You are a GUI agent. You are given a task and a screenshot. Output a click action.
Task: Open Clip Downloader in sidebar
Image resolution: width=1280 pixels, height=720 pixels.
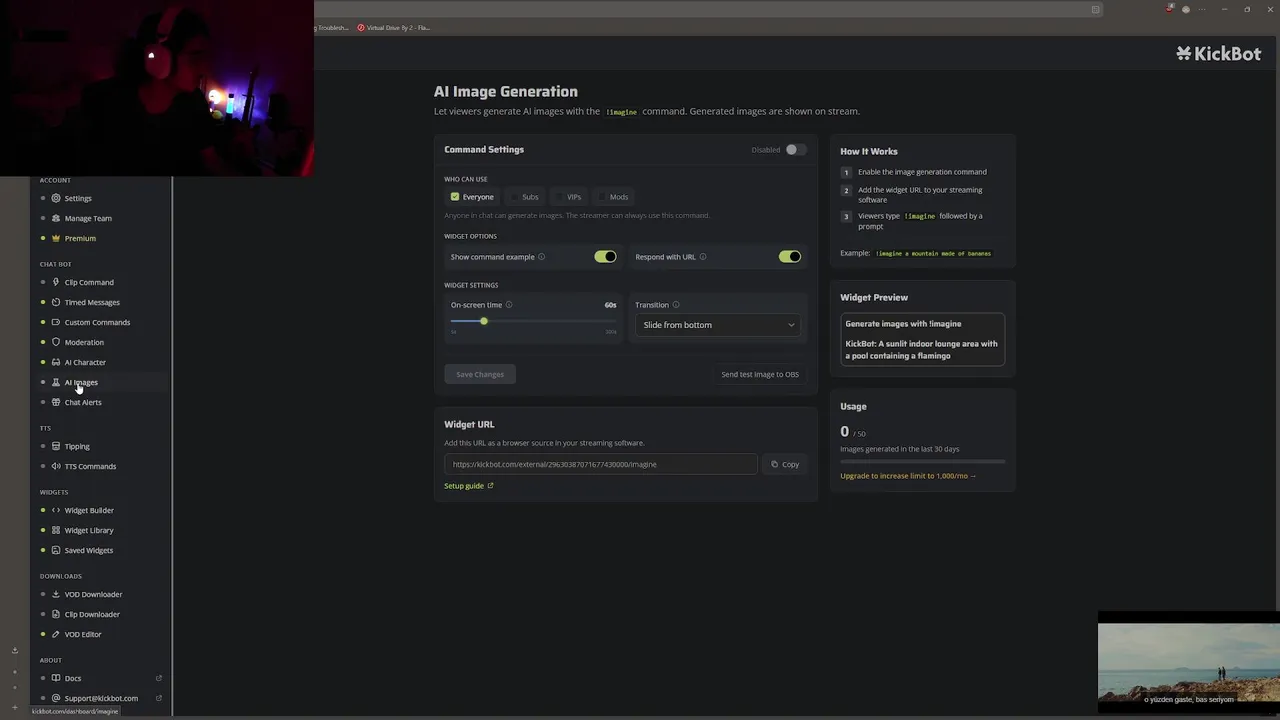pos(92,614)
